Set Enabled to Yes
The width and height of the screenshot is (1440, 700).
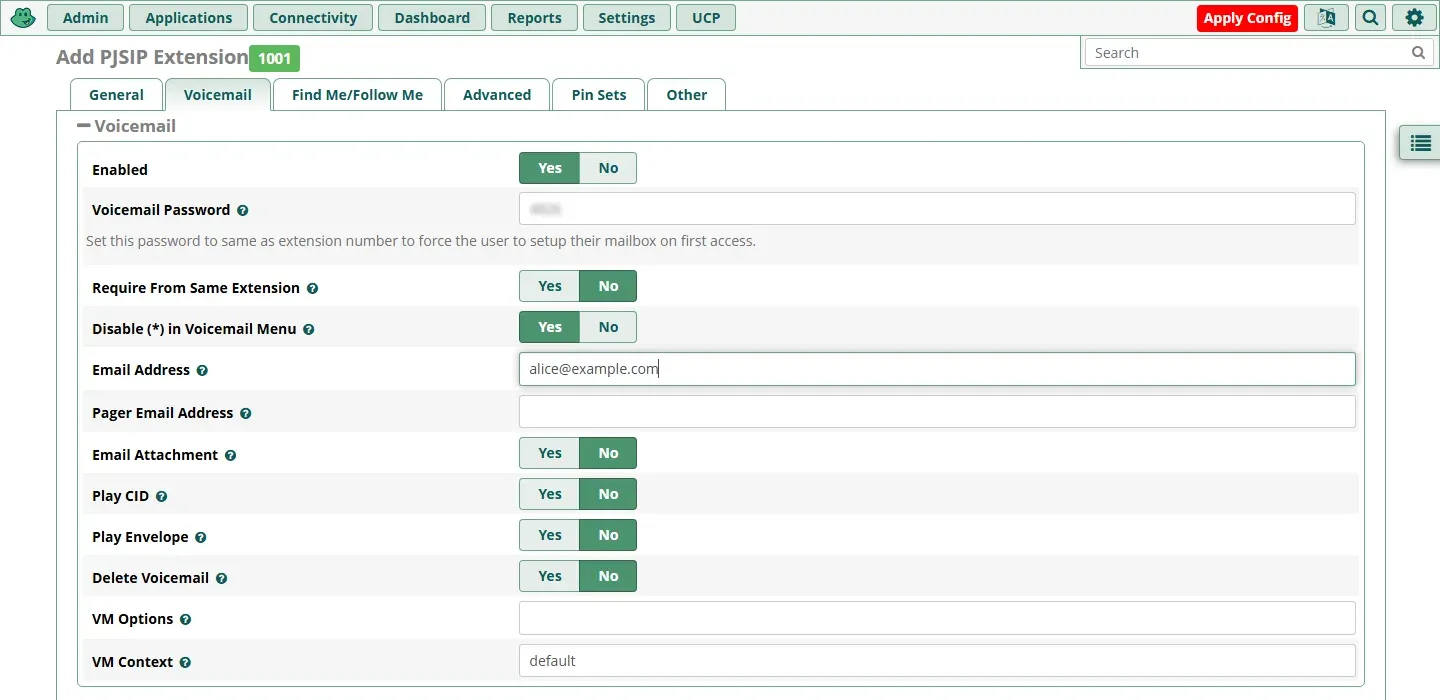pos(549,168)
